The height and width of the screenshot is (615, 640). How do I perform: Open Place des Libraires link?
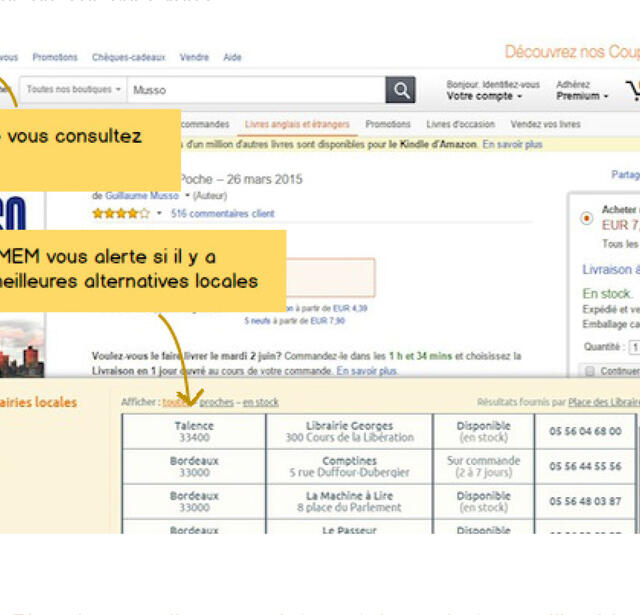604,402
